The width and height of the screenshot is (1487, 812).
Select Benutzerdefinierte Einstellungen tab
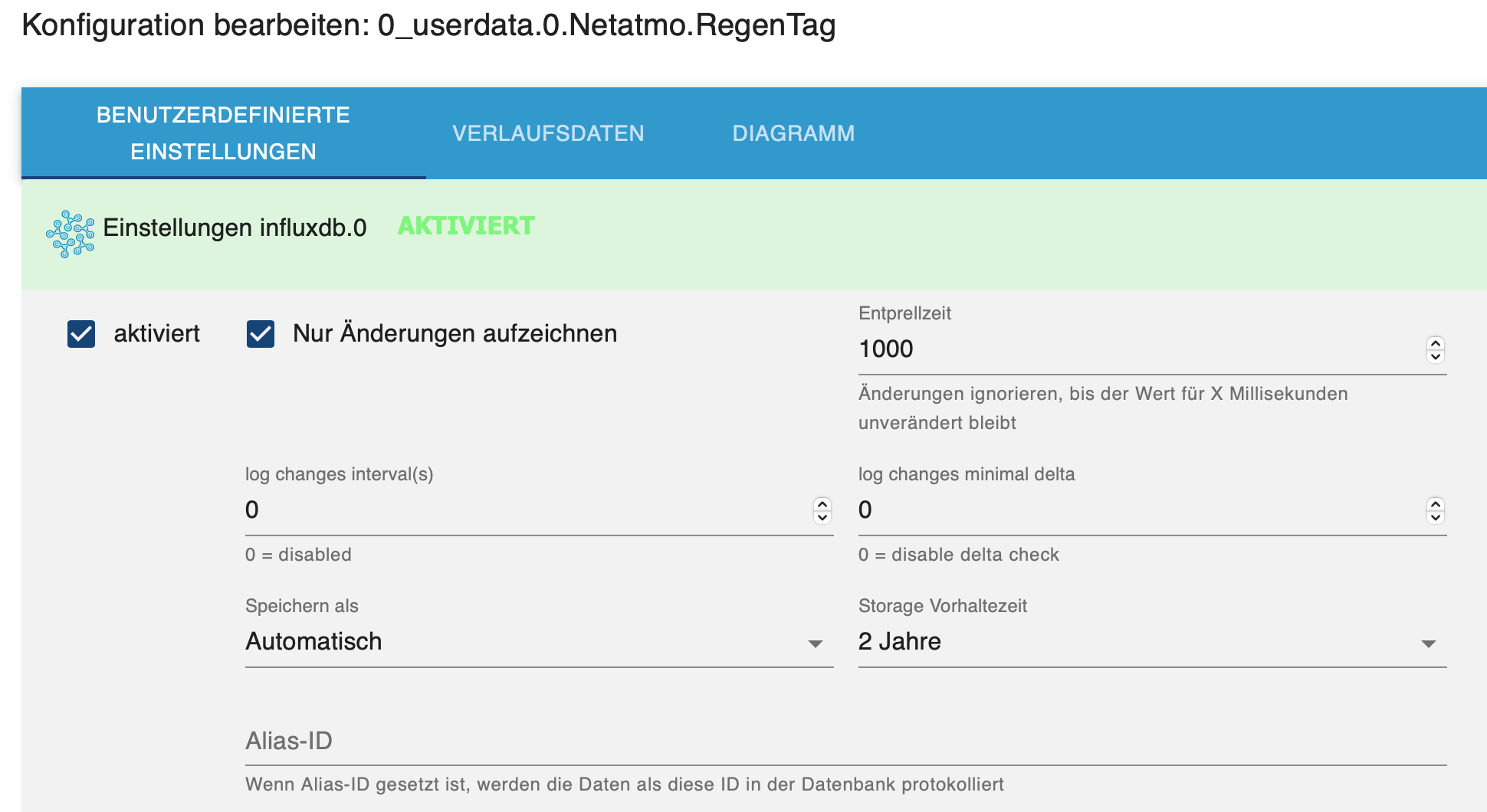point(223,133)
